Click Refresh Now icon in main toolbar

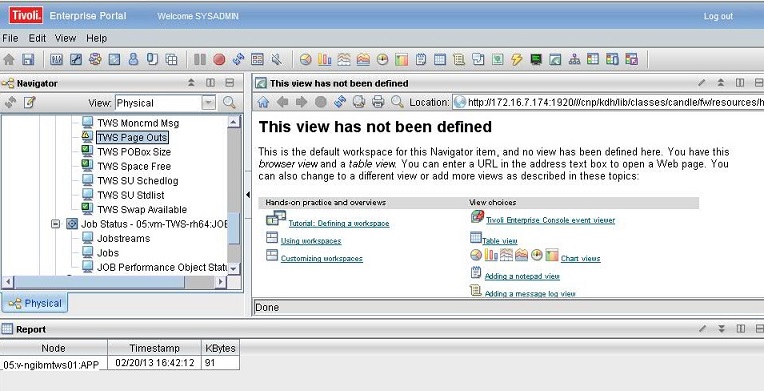[x=238, y=59]
